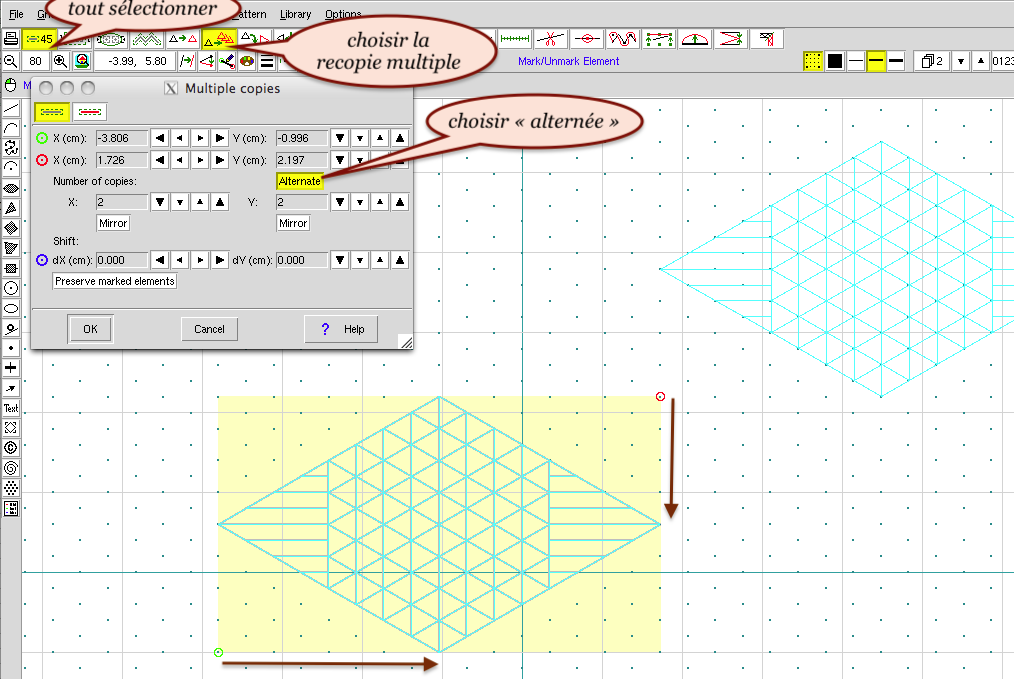Select the spiral drawing tool
The image size is (1014, 679).
[11, 468]
